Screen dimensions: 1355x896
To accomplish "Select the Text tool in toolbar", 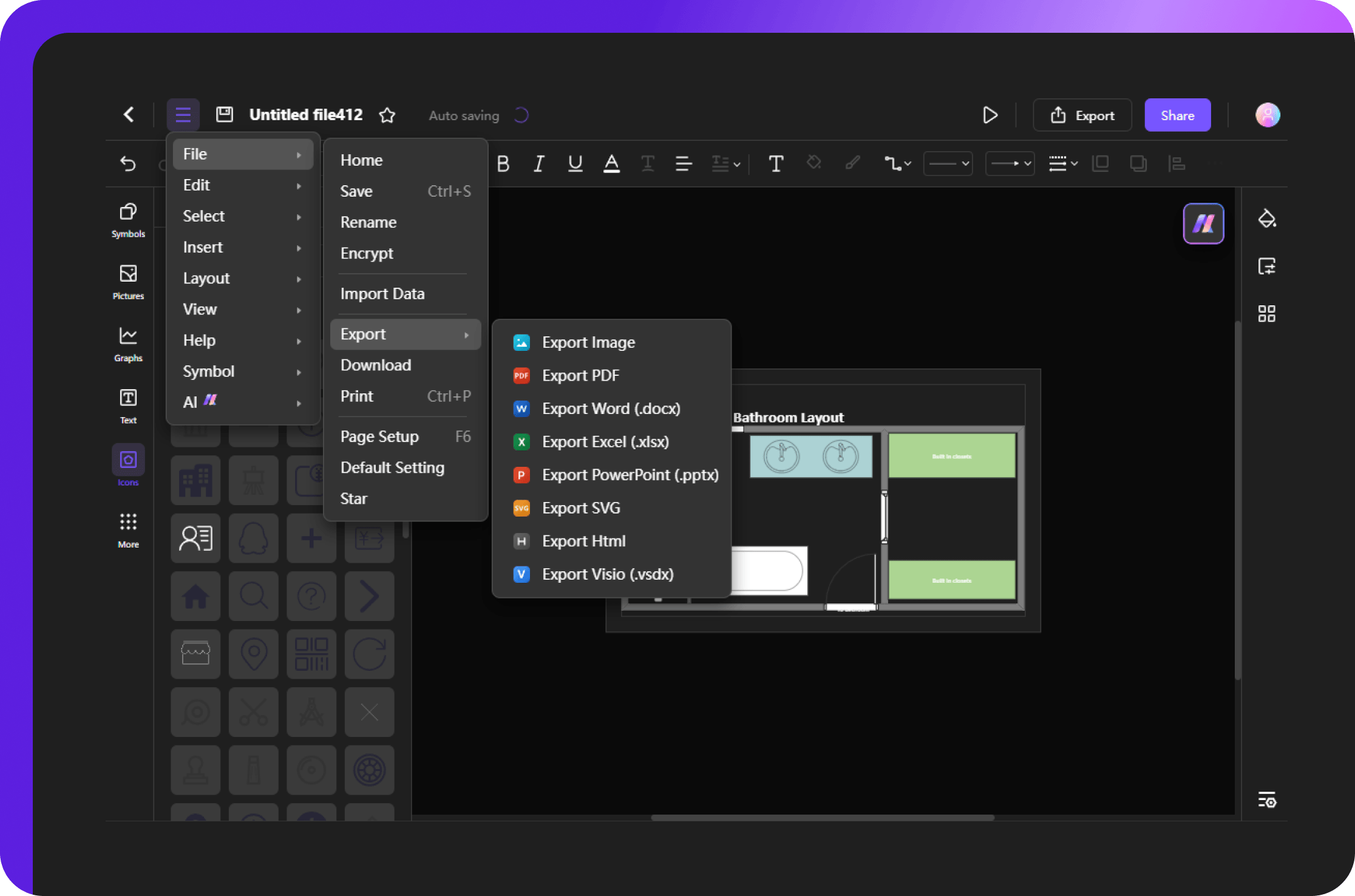I will click(x=776, y=163).
